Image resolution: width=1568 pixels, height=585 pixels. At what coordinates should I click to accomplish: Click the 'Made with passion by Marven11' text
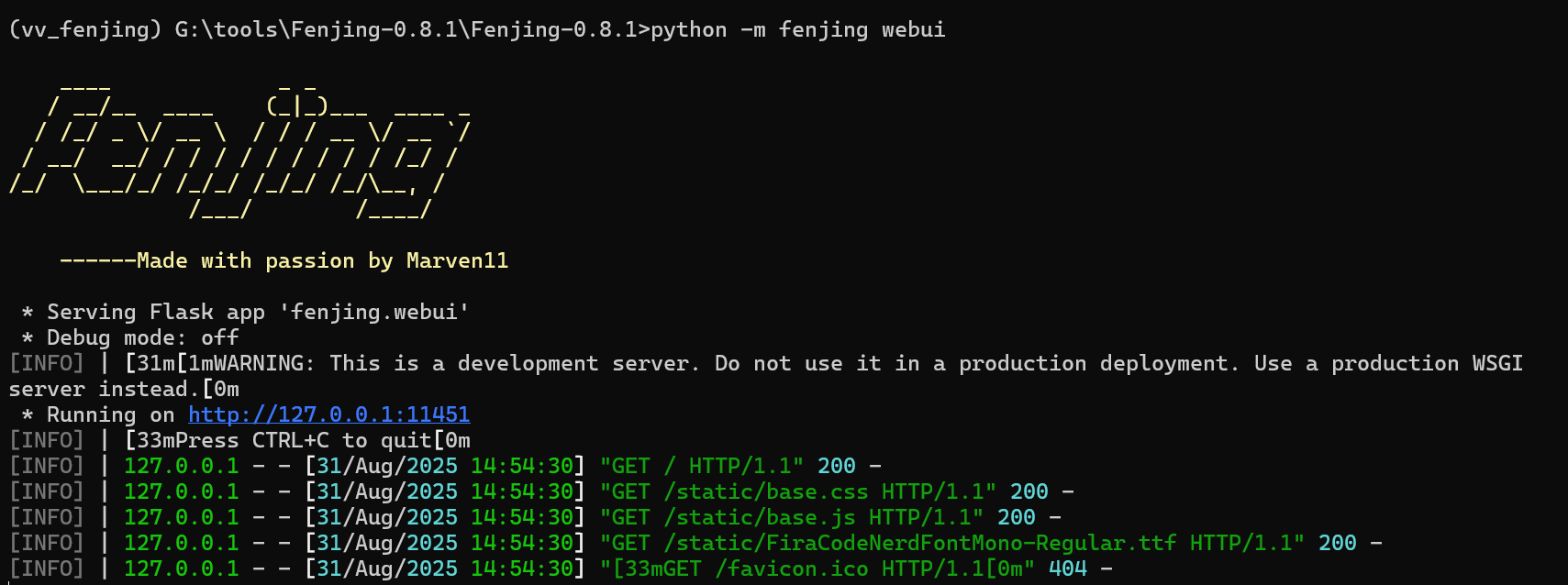(x=322, y=261)
